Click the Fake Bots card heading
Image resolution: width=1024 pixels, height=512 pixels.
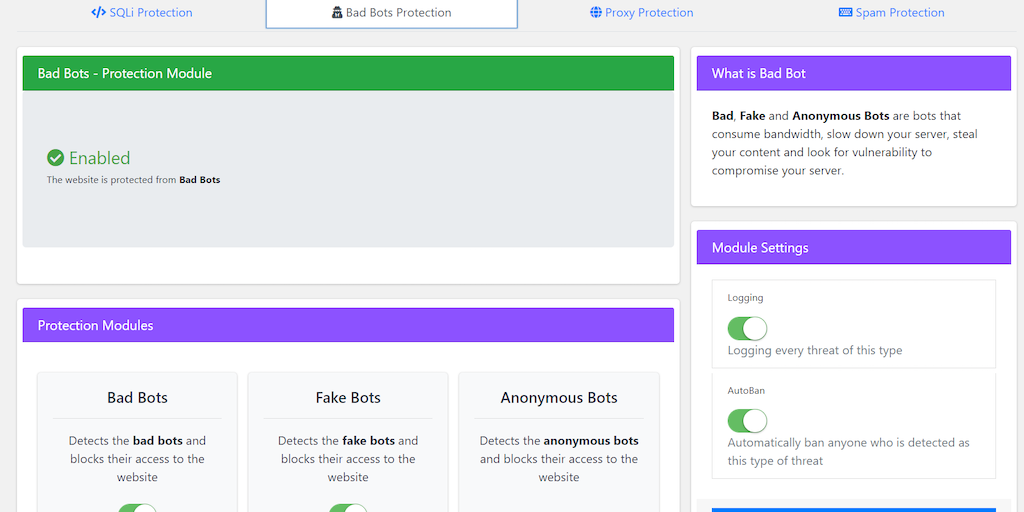tap(348, 398)
